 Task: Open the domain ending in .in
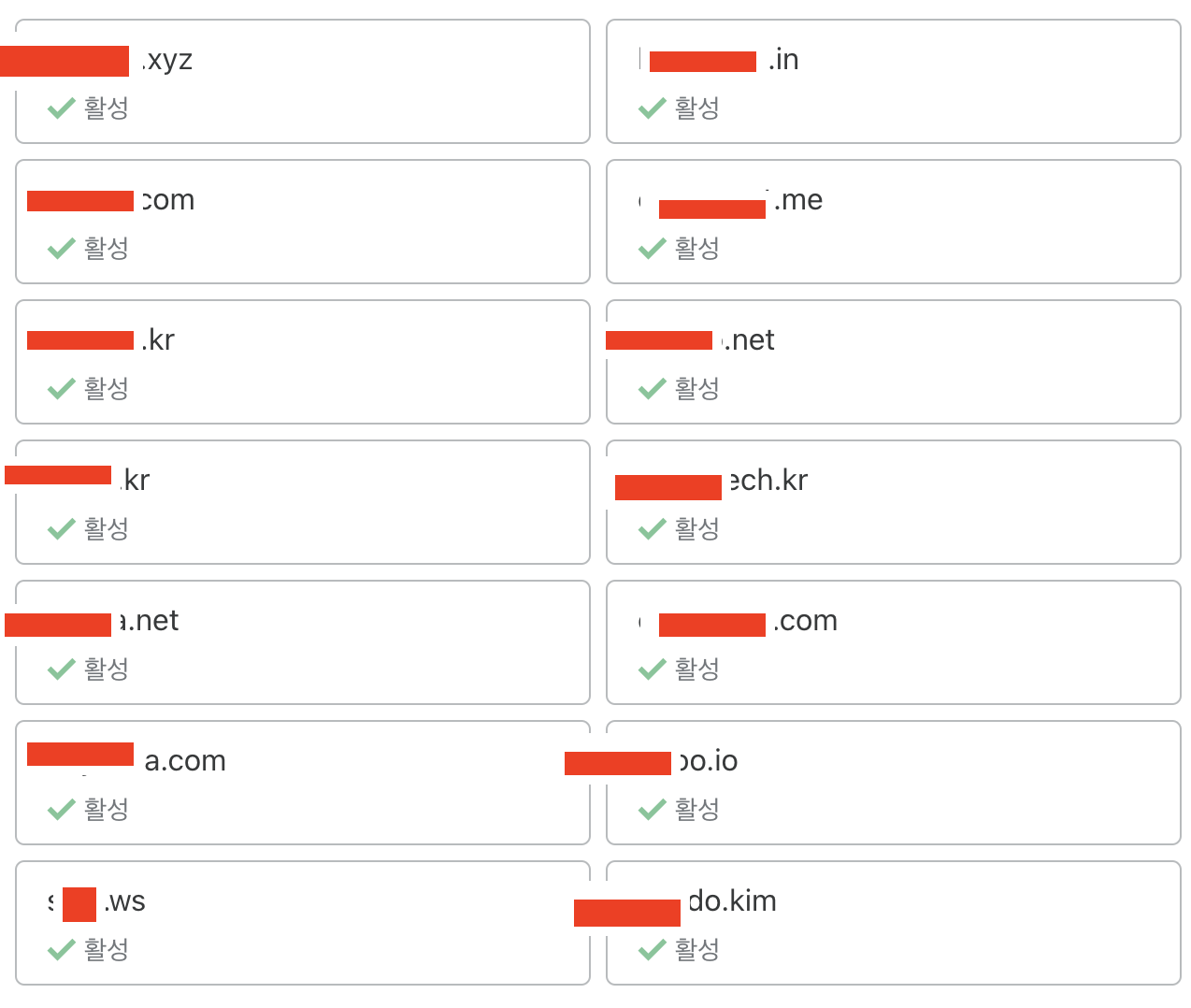click(x=783, y=60)
